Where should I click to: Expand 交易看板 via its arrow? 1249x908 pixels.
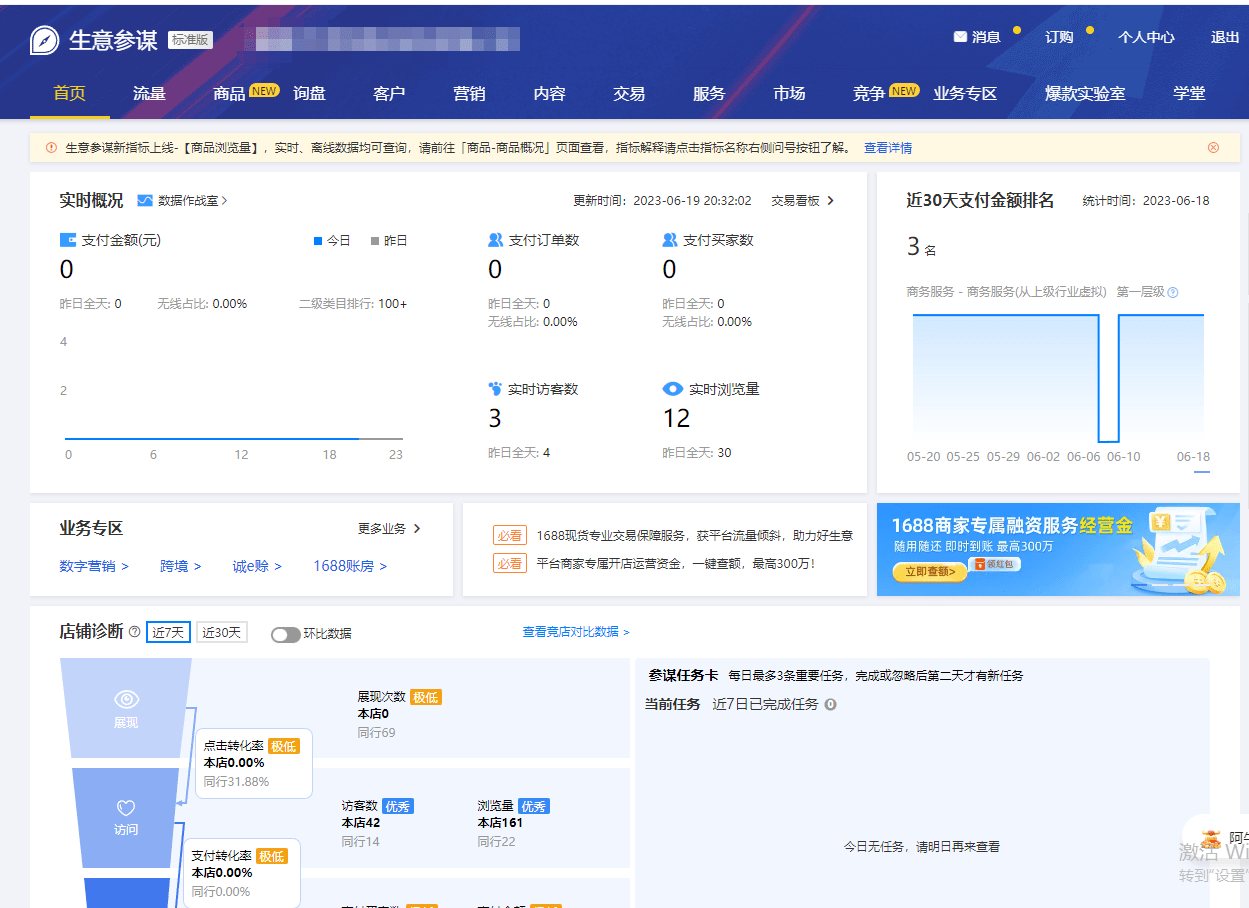[x=830, y=201]
